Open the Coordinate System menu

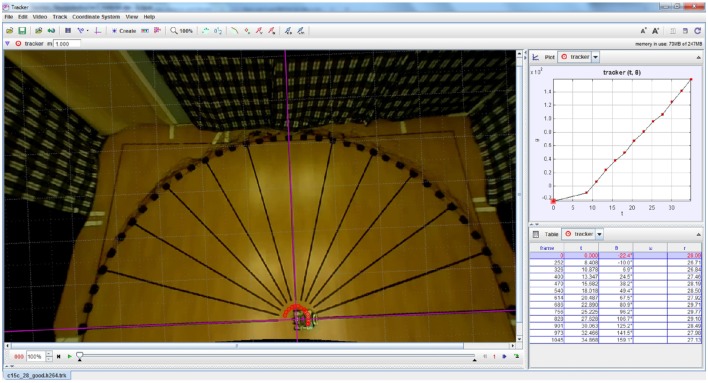[x=96, y=17]
